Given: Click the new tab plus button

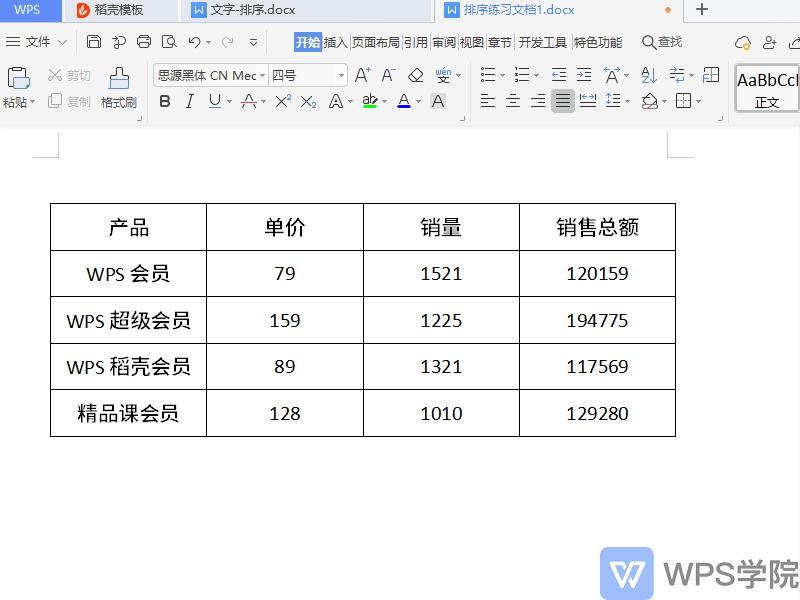Looking at the screenshot, I should (702, 9).
